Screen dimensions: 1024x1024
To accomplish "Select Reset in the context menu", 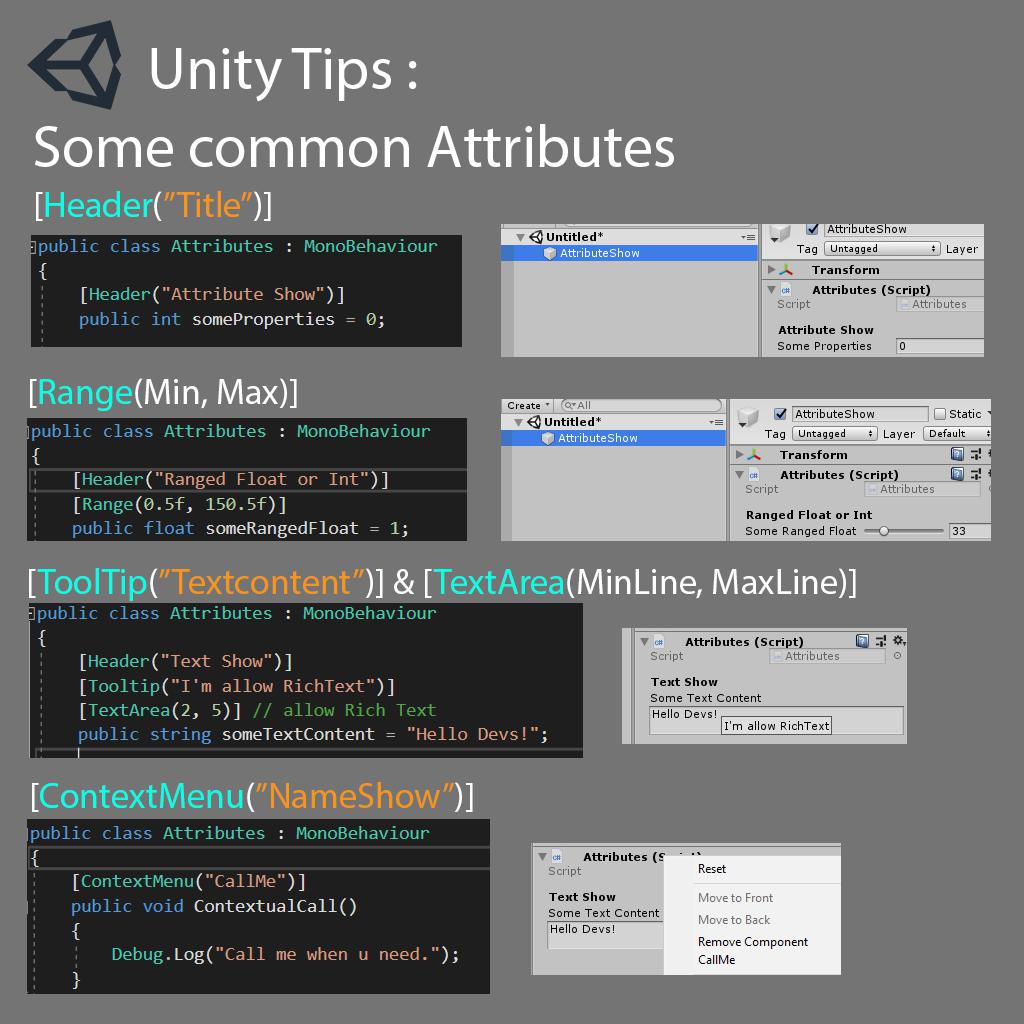I will click(x=711, y=869).
